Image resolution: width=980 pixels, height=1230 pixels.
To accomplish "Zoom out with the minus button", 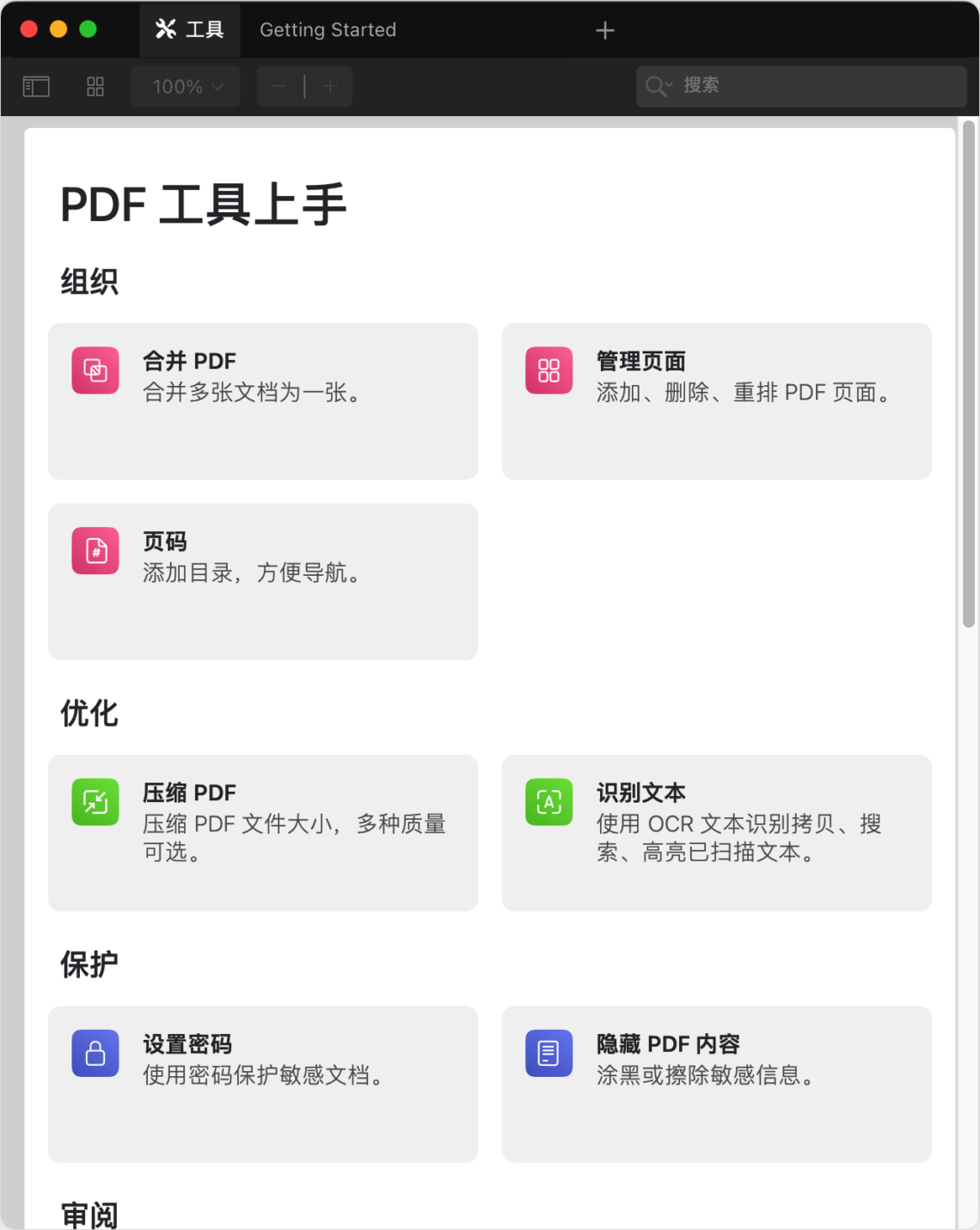I will 279,87.
